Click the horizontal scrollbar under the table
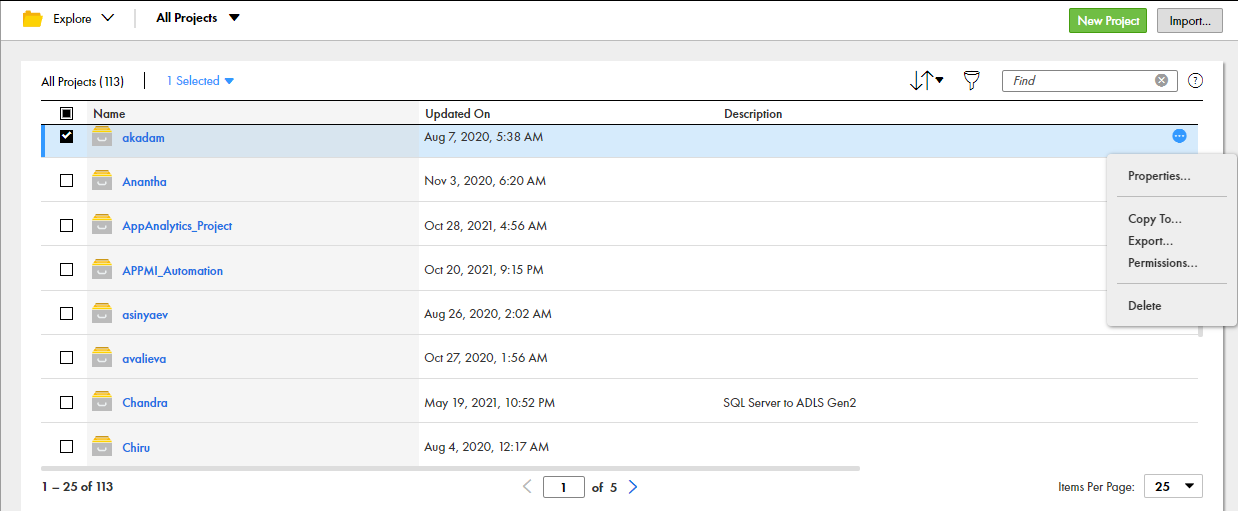Viewport: 1238px width, 511px height. [x=450, y=468]
